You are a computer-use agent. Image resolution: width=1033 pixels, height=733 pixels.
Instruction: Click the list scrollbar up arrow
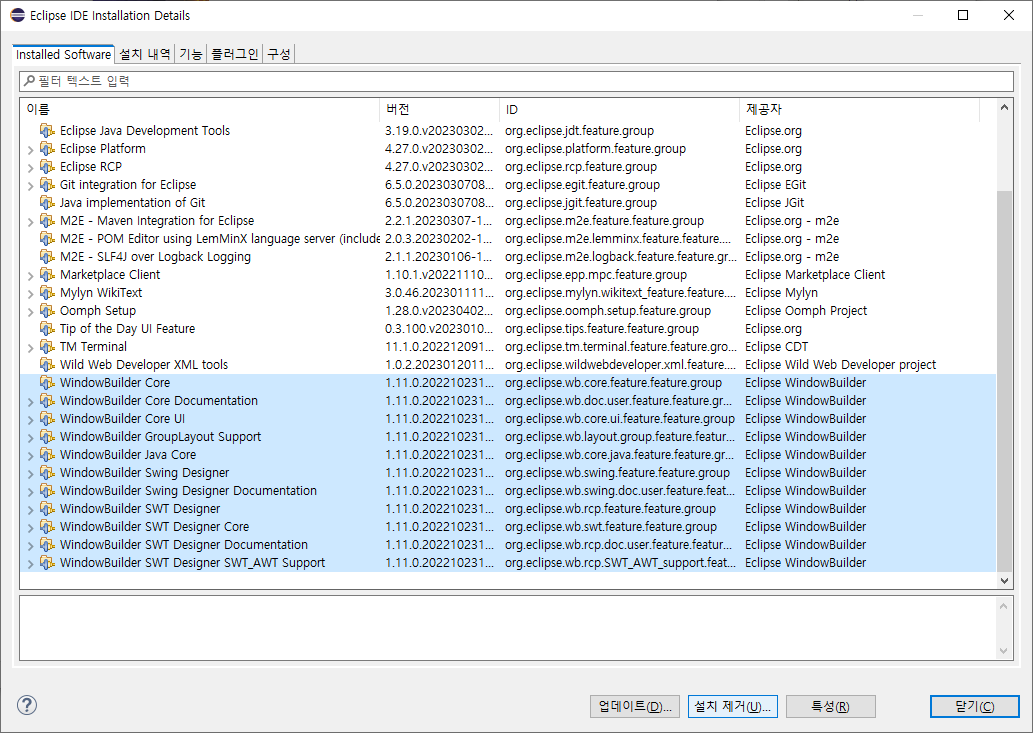1004,107
